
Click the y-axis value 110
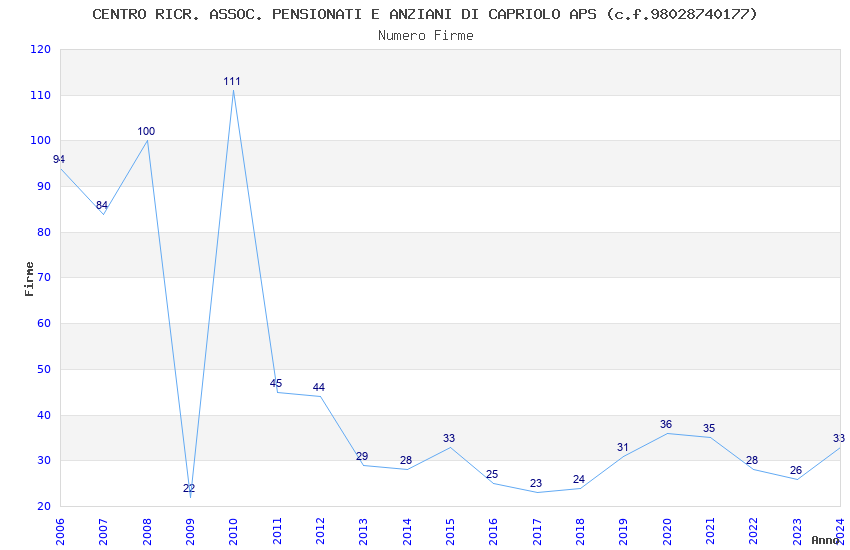(41, 95)
